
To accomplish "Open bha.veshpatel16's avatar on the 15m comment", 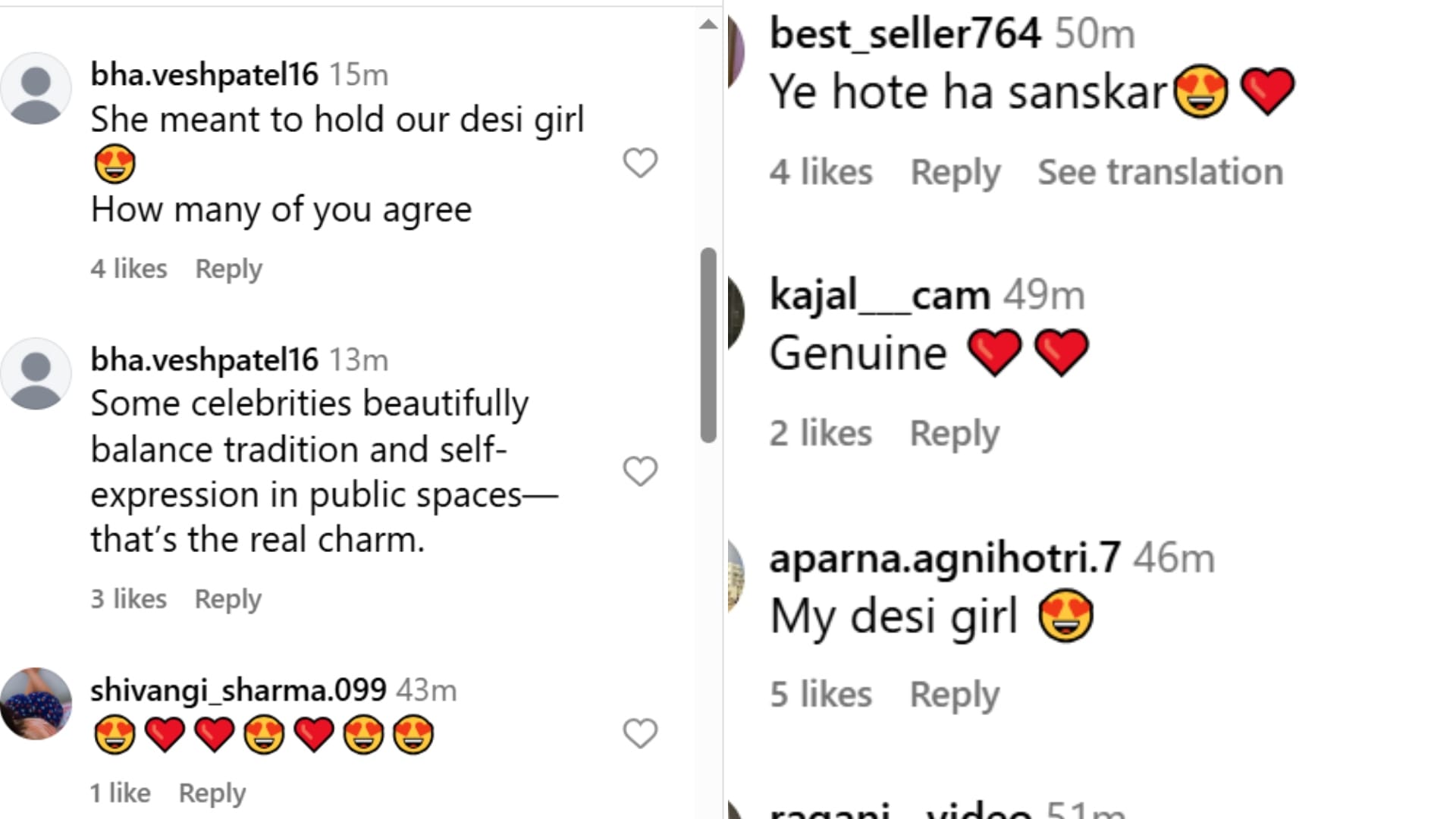I will tap(36, 89).
